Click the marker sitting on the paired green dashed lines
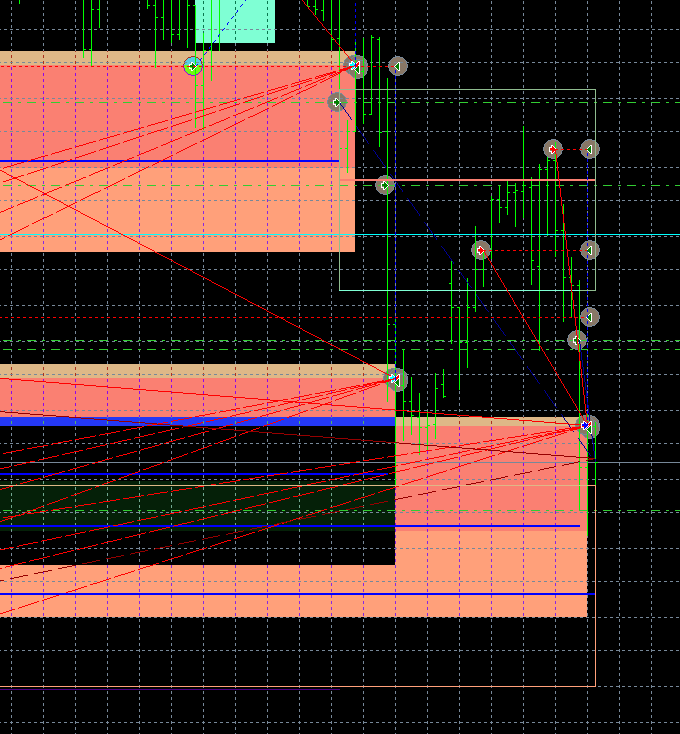Viewport: 680px width, 734px height. [x=577, y=340]
